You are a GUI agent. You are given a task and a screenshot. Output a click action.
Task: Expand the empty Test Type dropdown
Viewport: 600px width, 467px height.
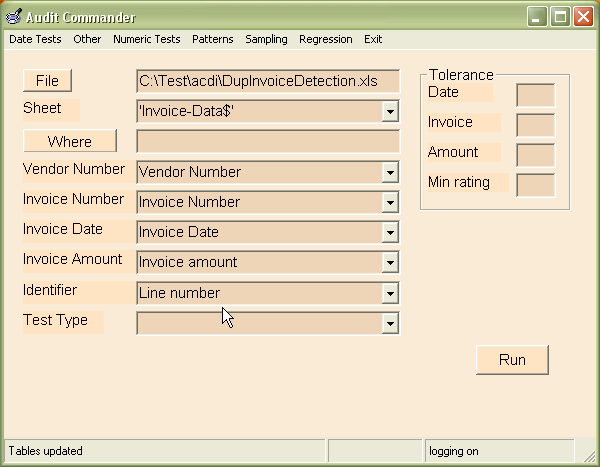(x=390, y=323)
